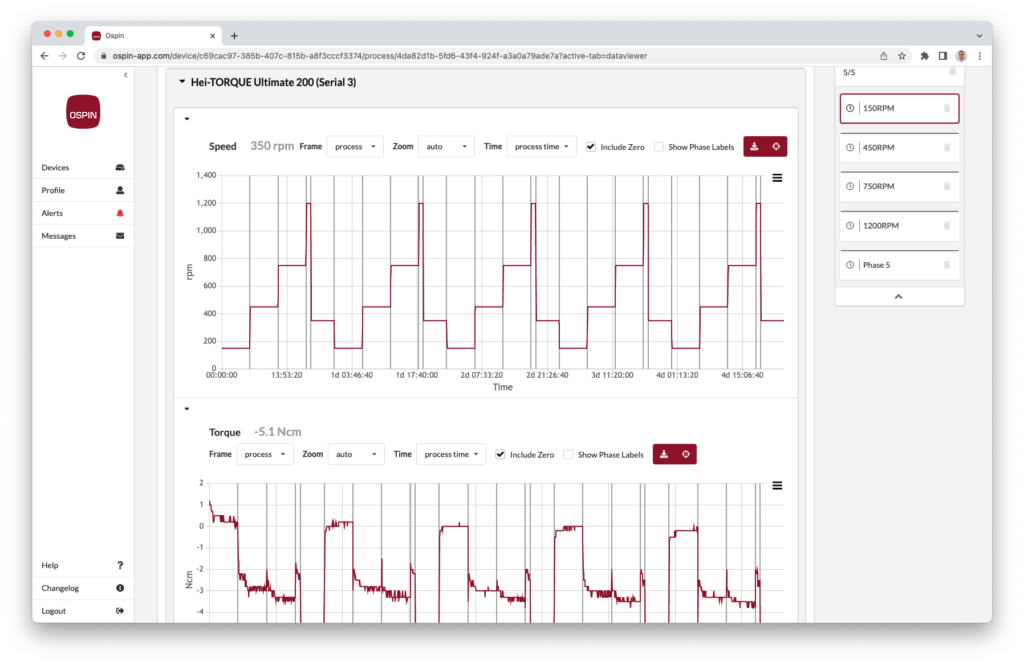Image resolution: width=1024 pixels, height=665 pixels.
Task: Open Profile in the sidebar
Action: (x=82, y=190)
